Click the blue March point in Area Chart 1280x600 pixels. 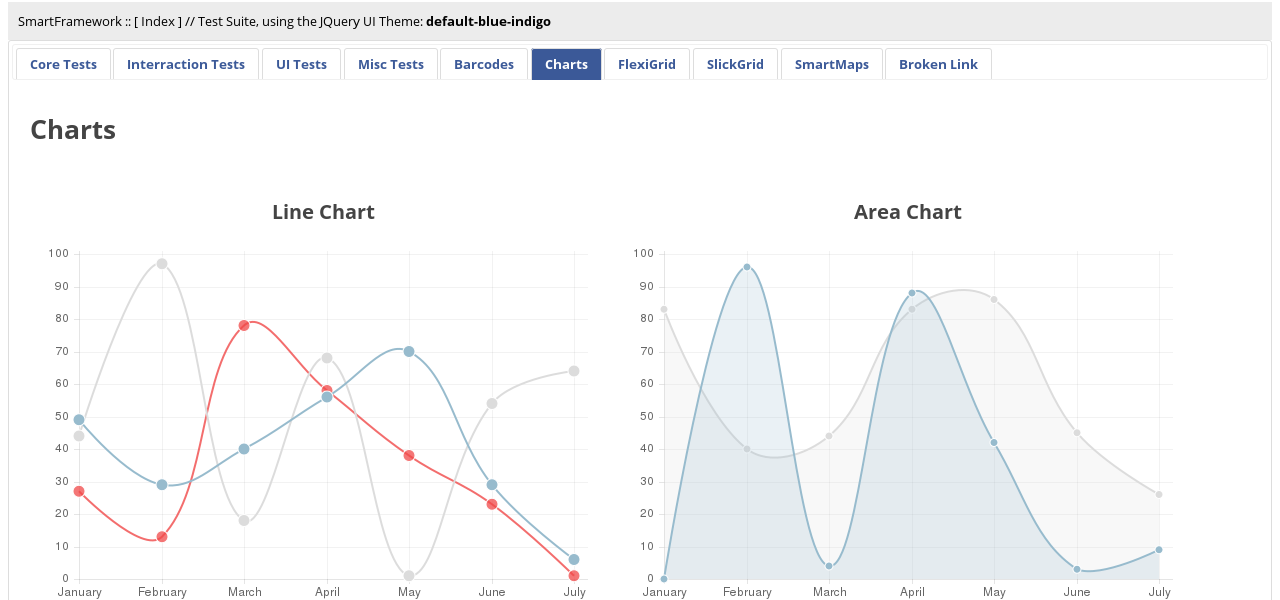[829, 566]
